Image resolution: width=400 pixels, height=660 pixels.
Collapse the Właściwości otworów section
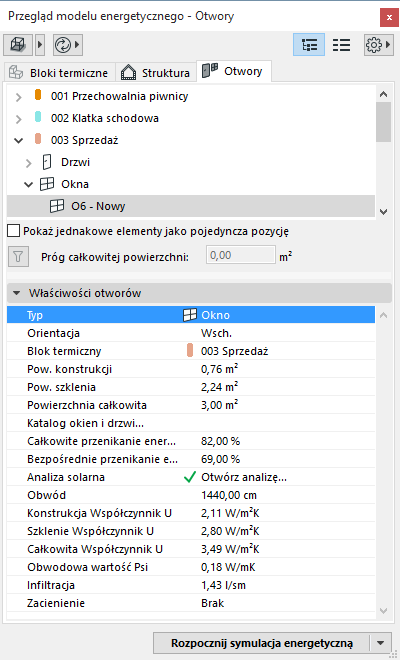pyautogui.click(x=16, y=293)
